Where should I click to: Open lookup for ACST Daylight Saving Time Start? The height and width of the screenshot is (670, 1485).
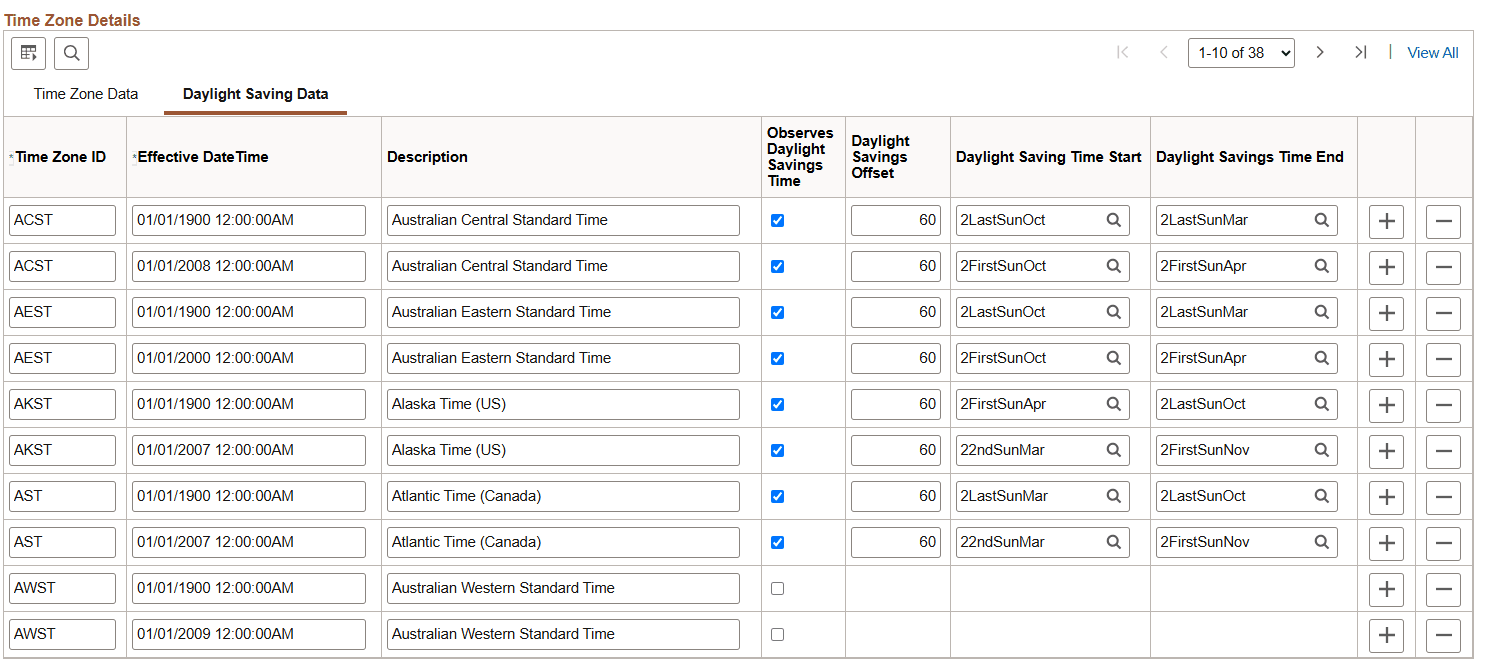pyautogui.click(x=1114, y=220)
